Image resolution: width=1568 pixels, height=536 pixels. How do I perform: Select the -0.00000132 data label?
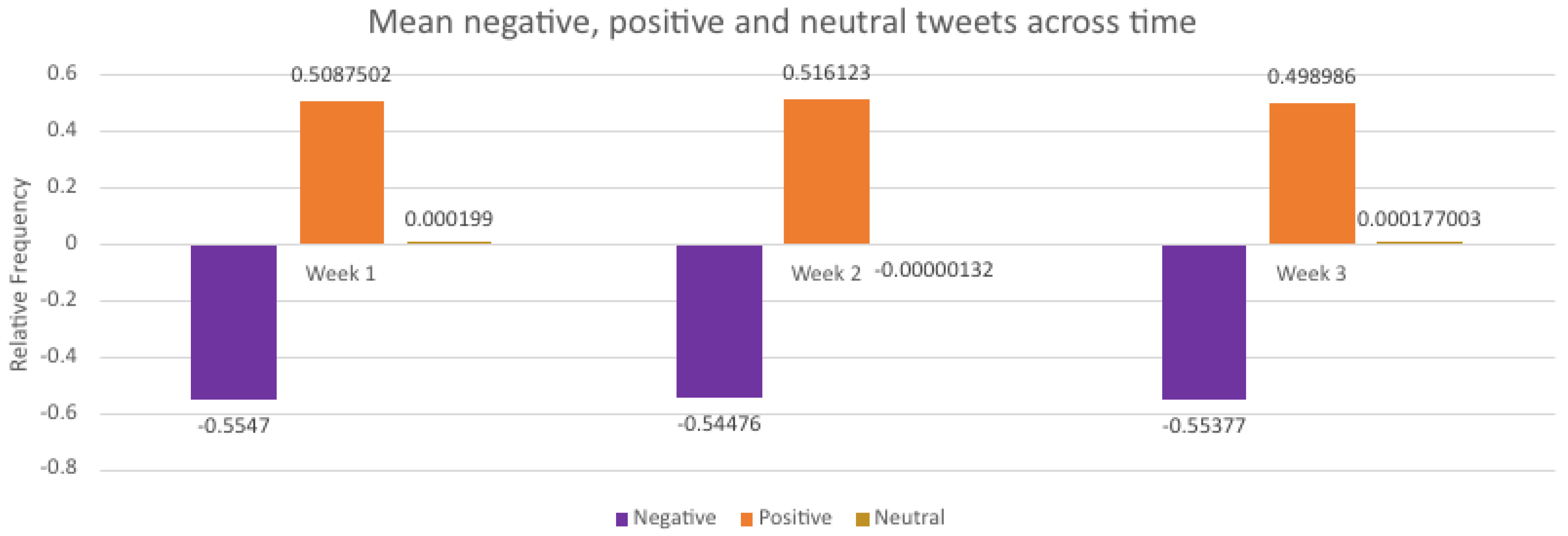(934, 269)
